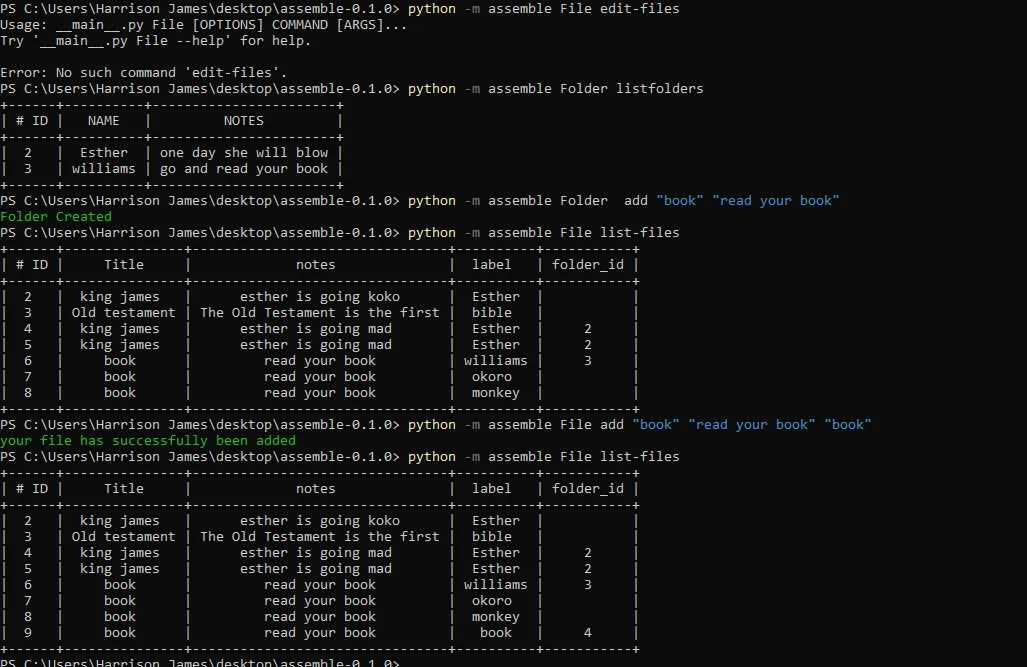Select "folder_id" header in upper list-files table
Image resolution: width=1027 pixels, height=667 pixels.
click(588, 265)
